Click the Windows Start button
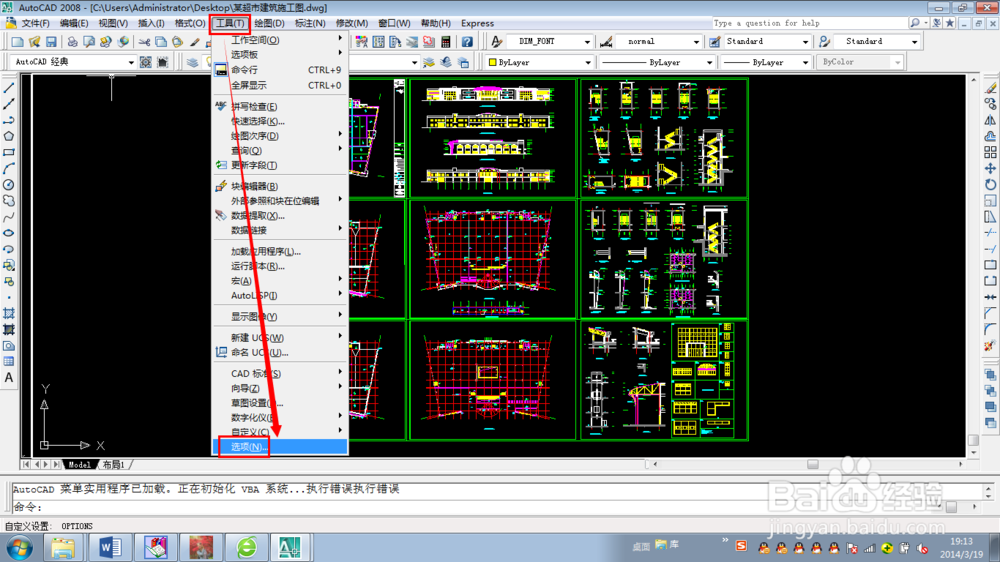The width and height of the screenshot is (1000, 562). pos(20,547)
